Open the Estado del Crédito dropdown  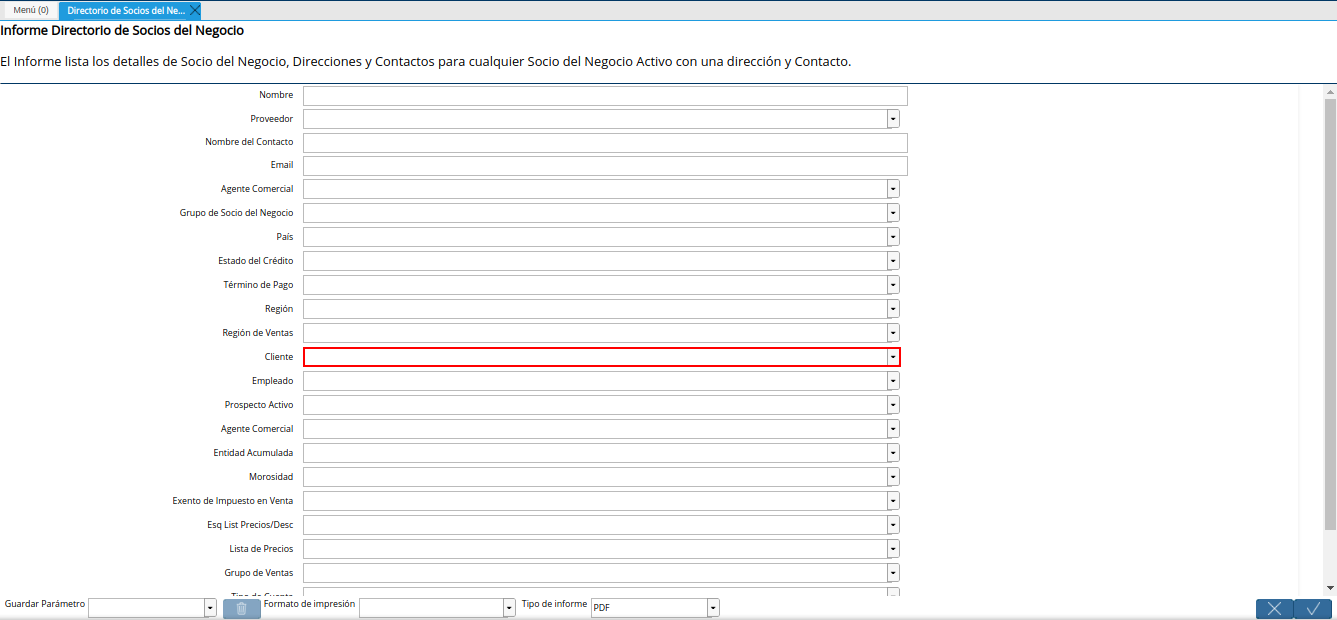pos(893,261)
